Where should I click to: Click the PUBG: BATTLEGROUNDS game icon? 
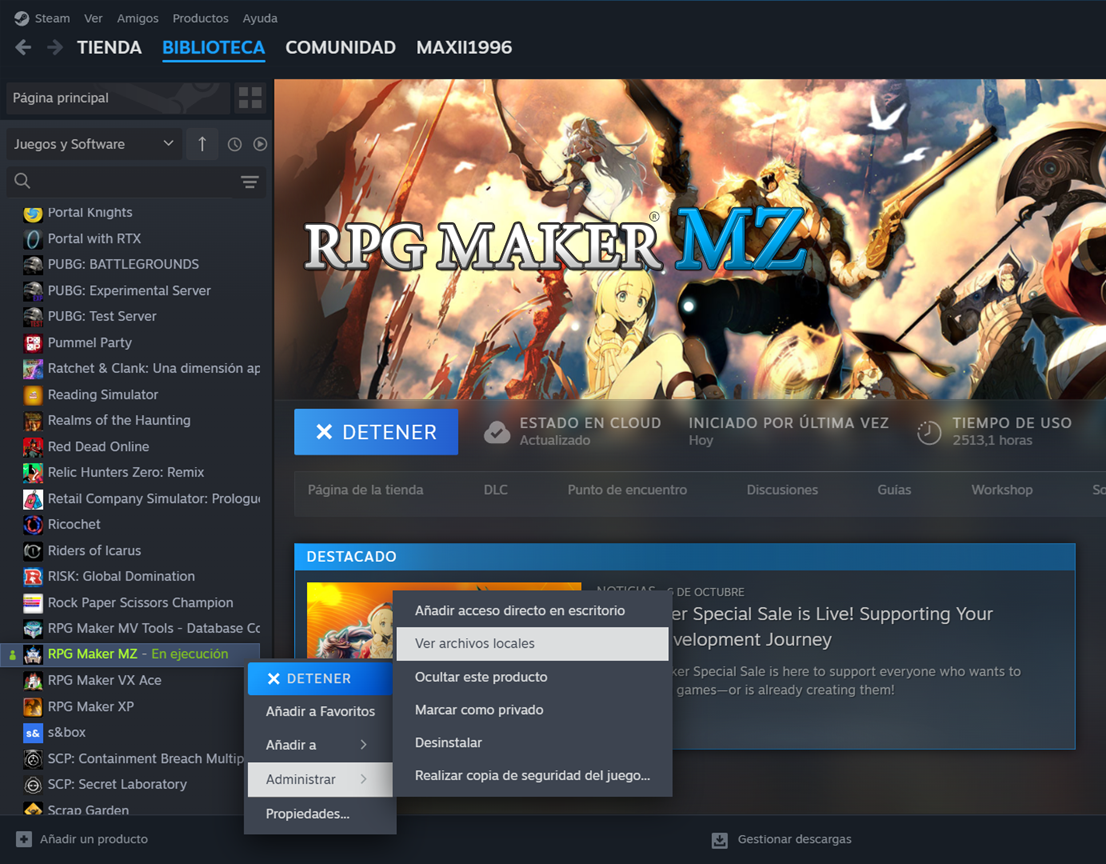[33, 264]
